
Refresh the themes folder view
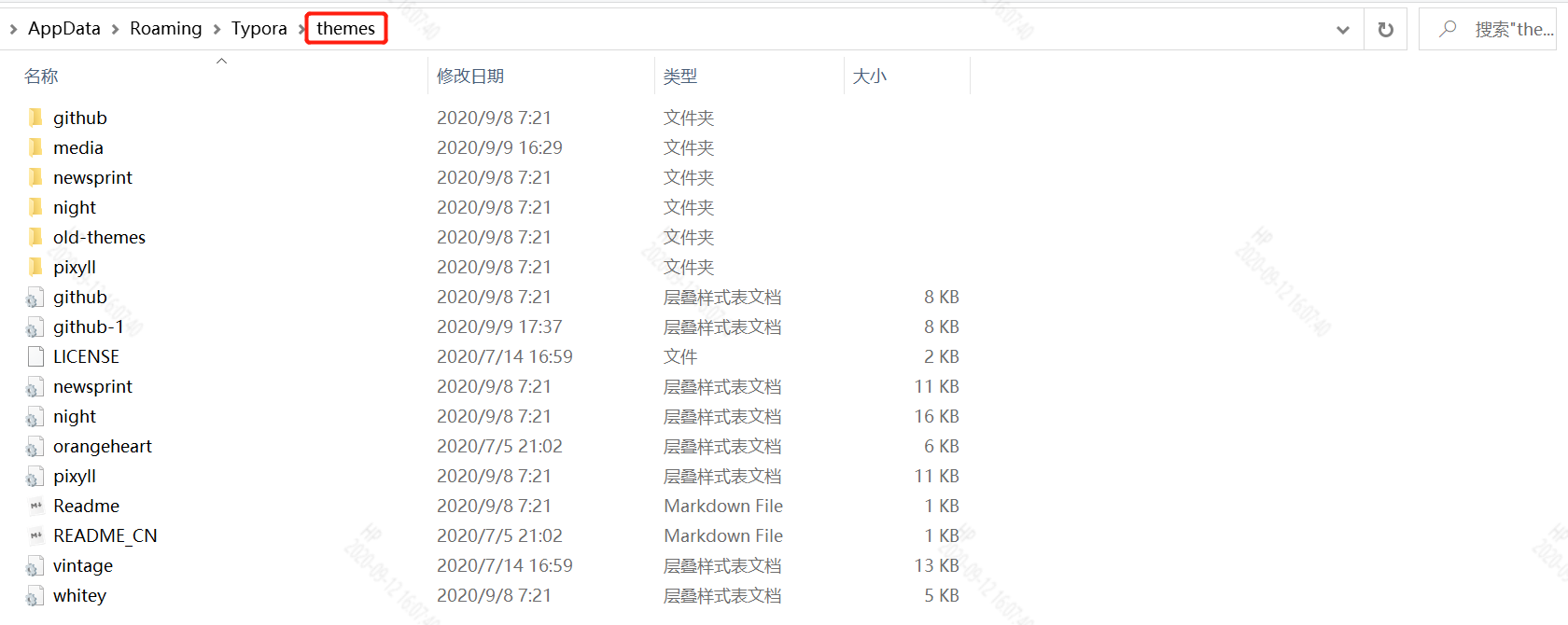click(x=1386, y=29)
